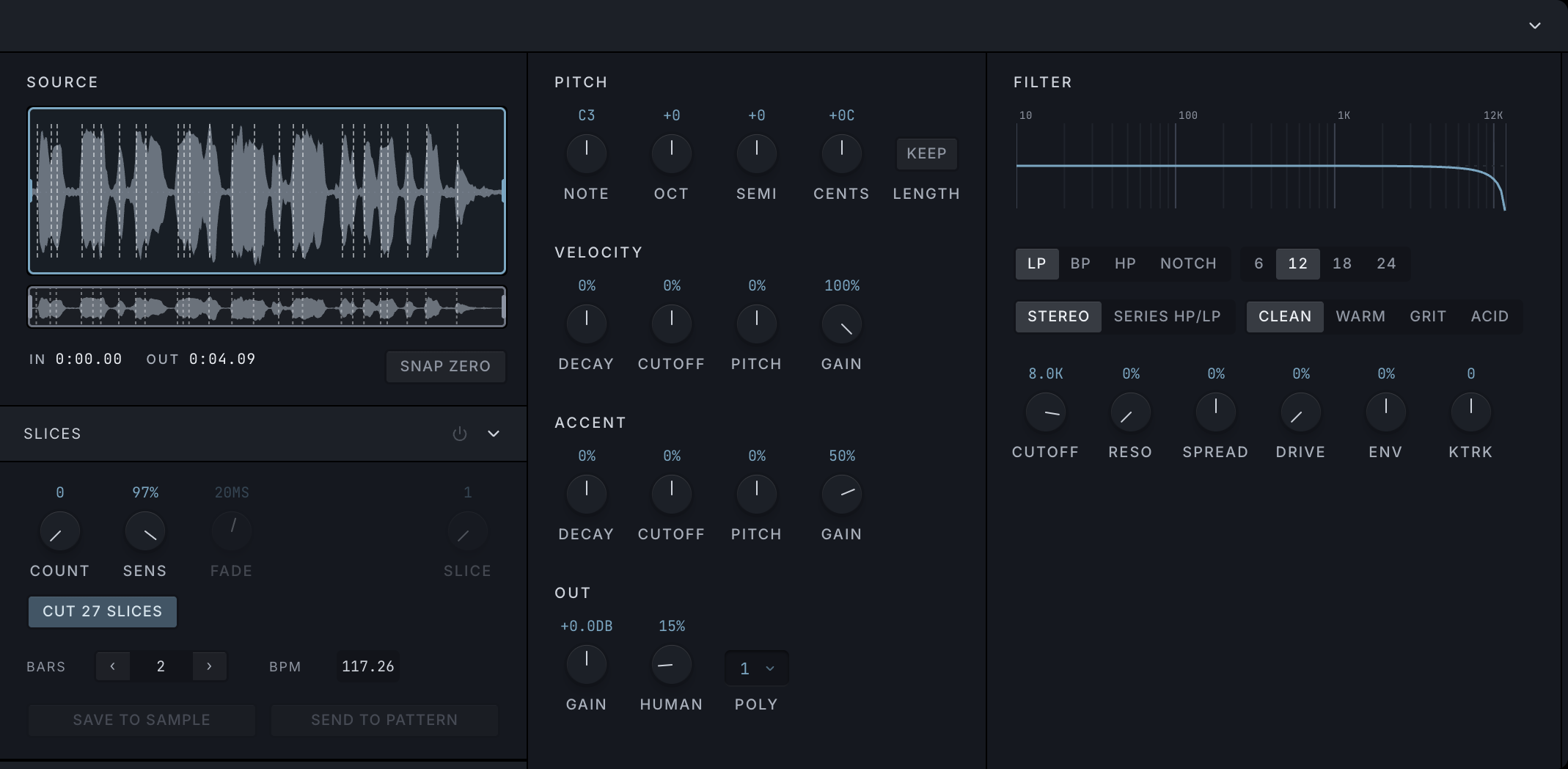The height and width of the screenshot is (769, 1568).
Task: Set filter slope to 12
Action: click(1297, 263)
